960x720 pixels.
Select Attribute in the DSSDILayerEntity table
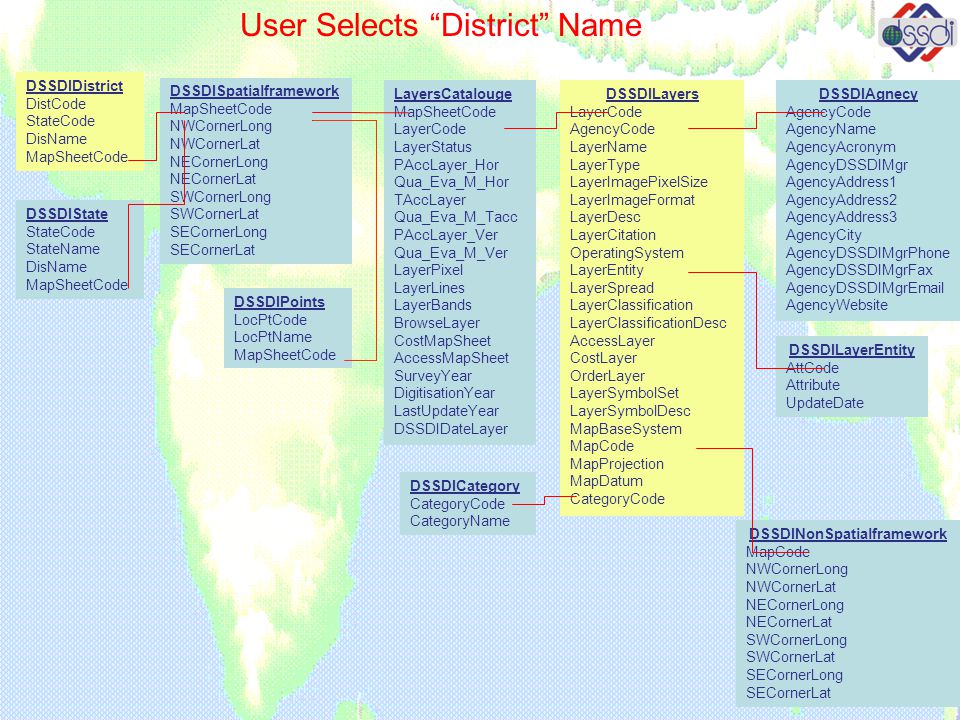coord(812,385)
